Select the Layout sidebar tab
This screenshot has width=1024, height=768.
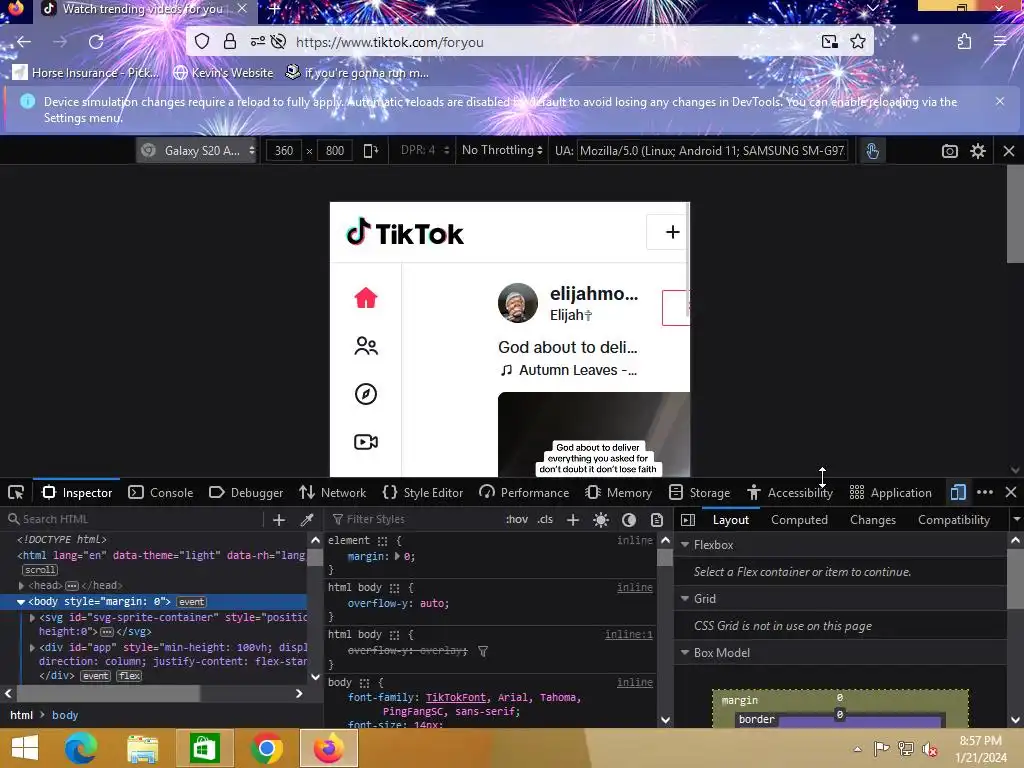730,520
